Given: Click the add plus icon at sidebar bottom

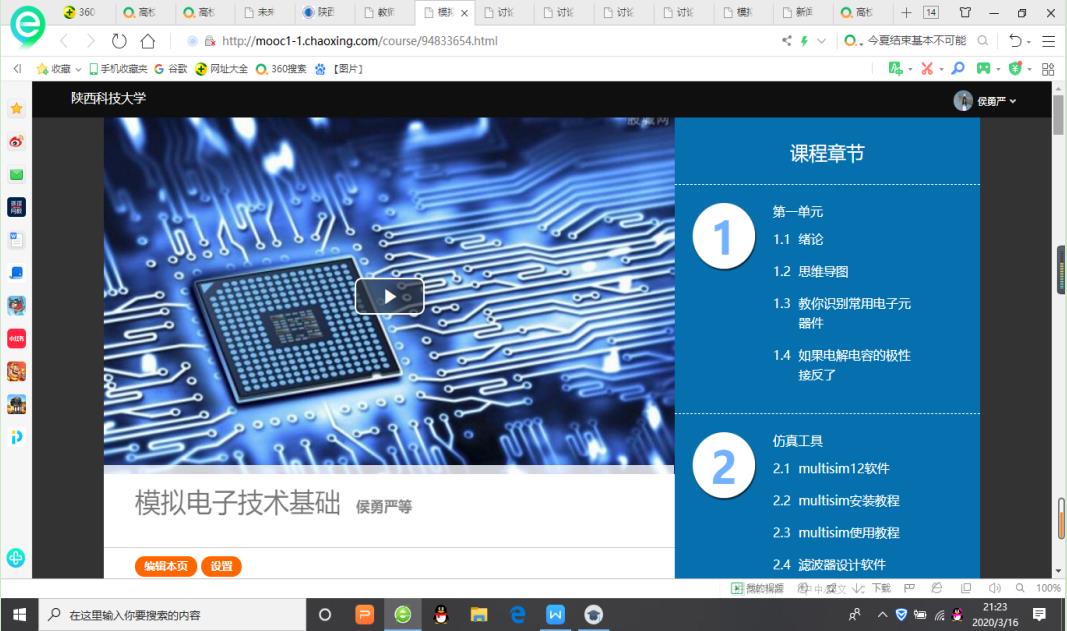Looking at the screenshot, I should [x=16, y=558].
